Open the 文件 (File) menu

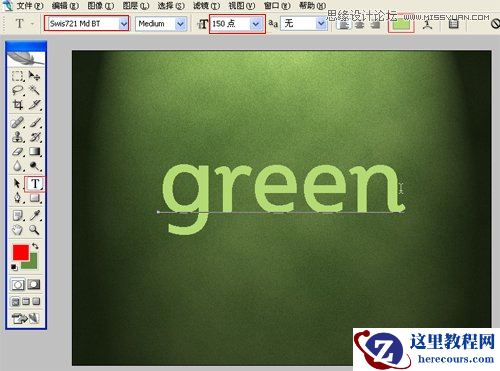click(30, 5)
